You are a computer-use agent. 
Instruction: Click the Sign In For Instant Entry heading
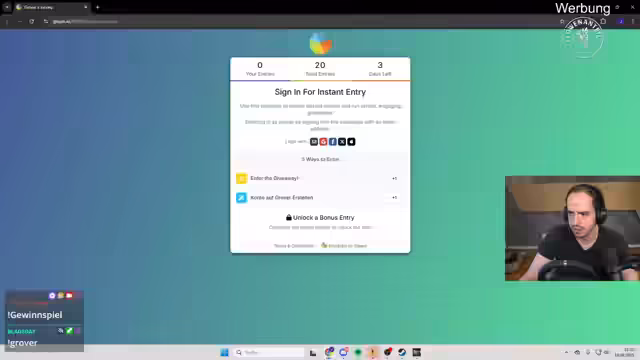(x=320, y=92)
